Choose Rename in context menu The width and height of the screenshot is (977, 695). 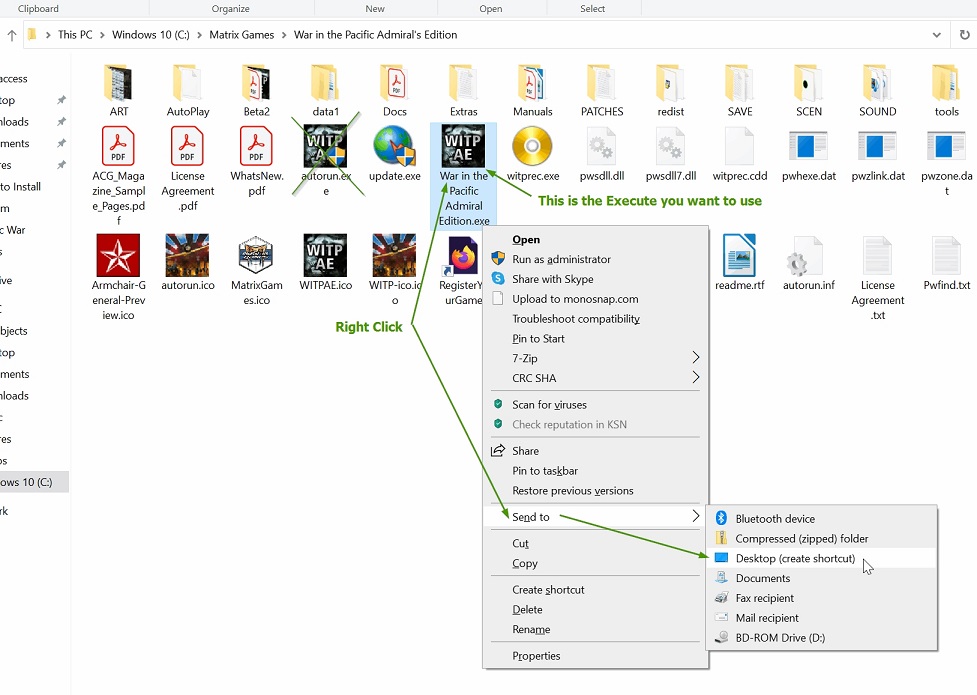click(596, 630)
